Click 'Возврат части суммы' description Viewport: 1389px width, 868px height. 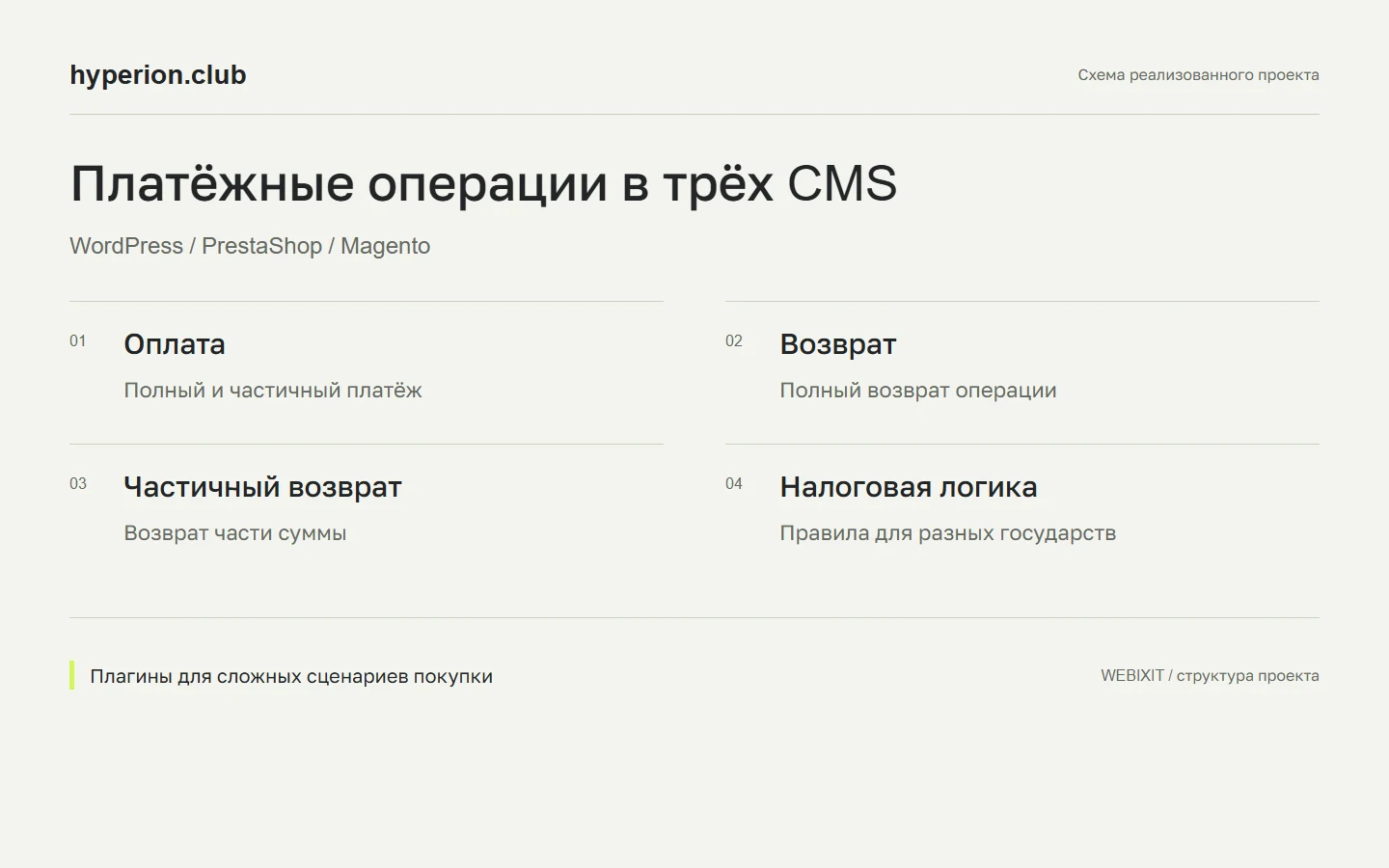pyautogui.click(x=235, y=533)
